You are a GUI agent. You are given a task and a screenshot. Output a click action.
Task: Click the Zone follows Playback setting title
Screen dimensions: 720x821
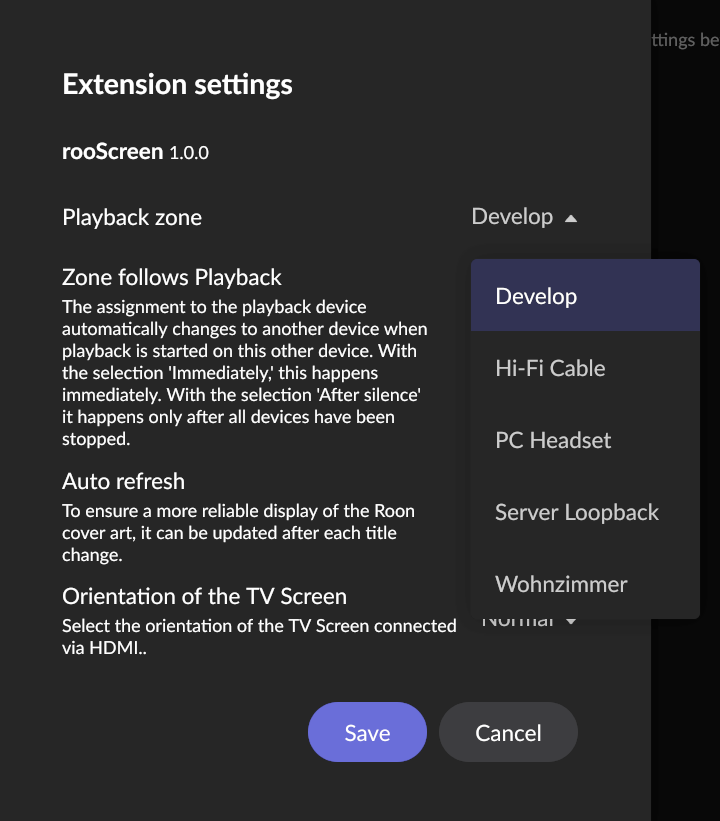point(172,277)
